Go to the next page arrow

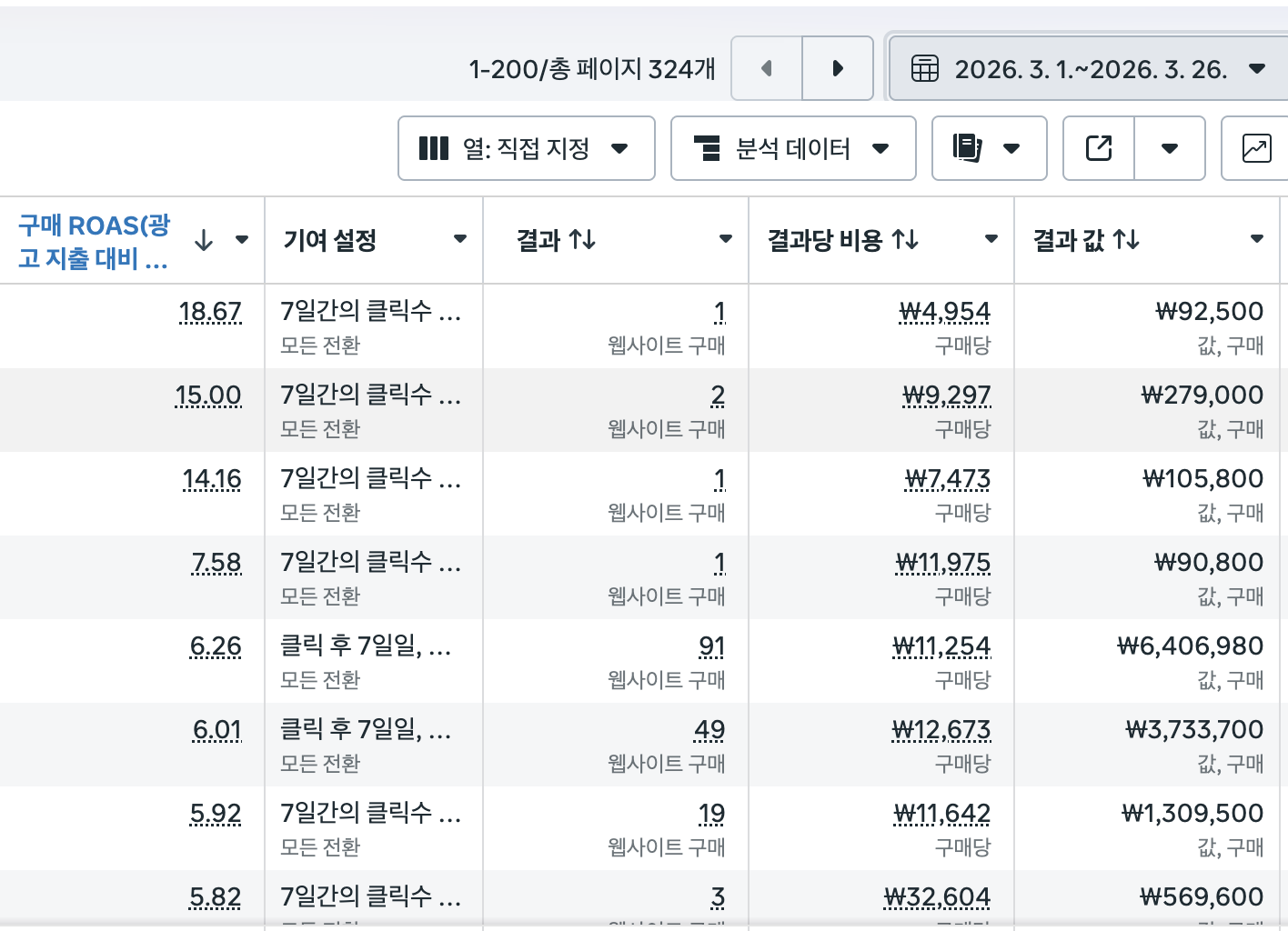click(x=838, y=68)
